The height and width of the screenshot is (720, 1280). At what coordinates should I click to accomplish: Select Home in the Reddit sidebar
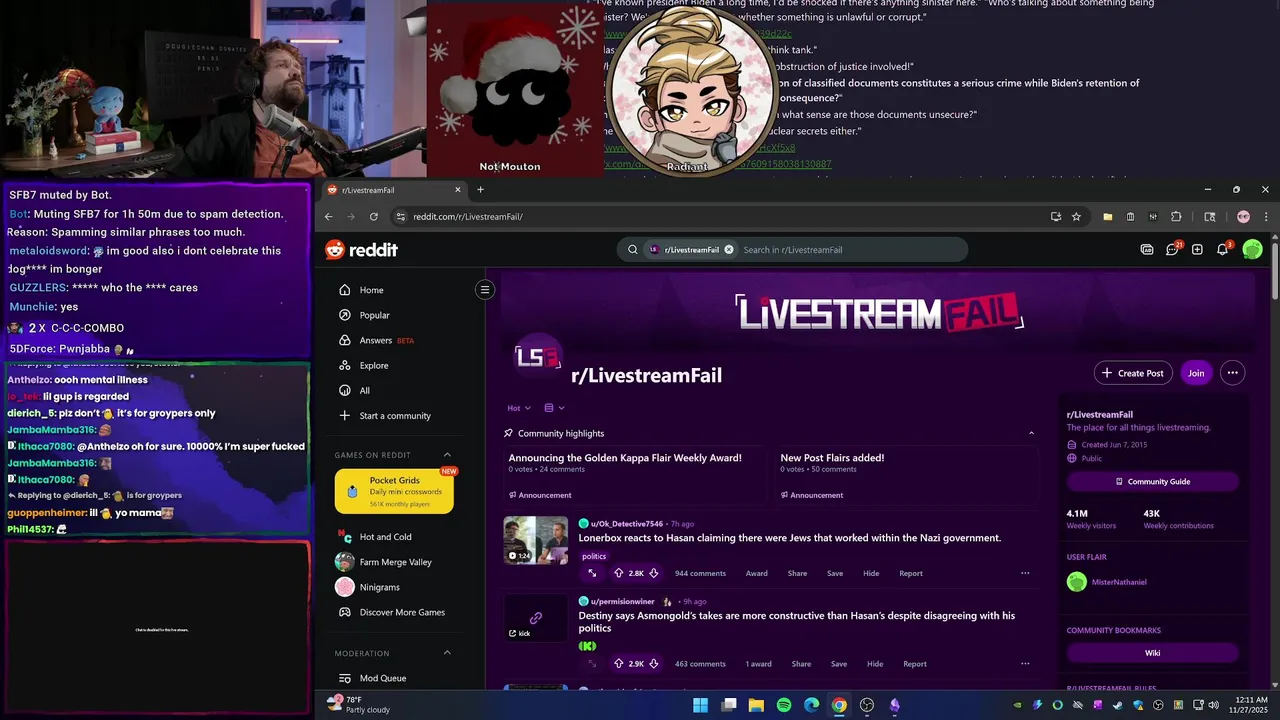click(398, 290)
